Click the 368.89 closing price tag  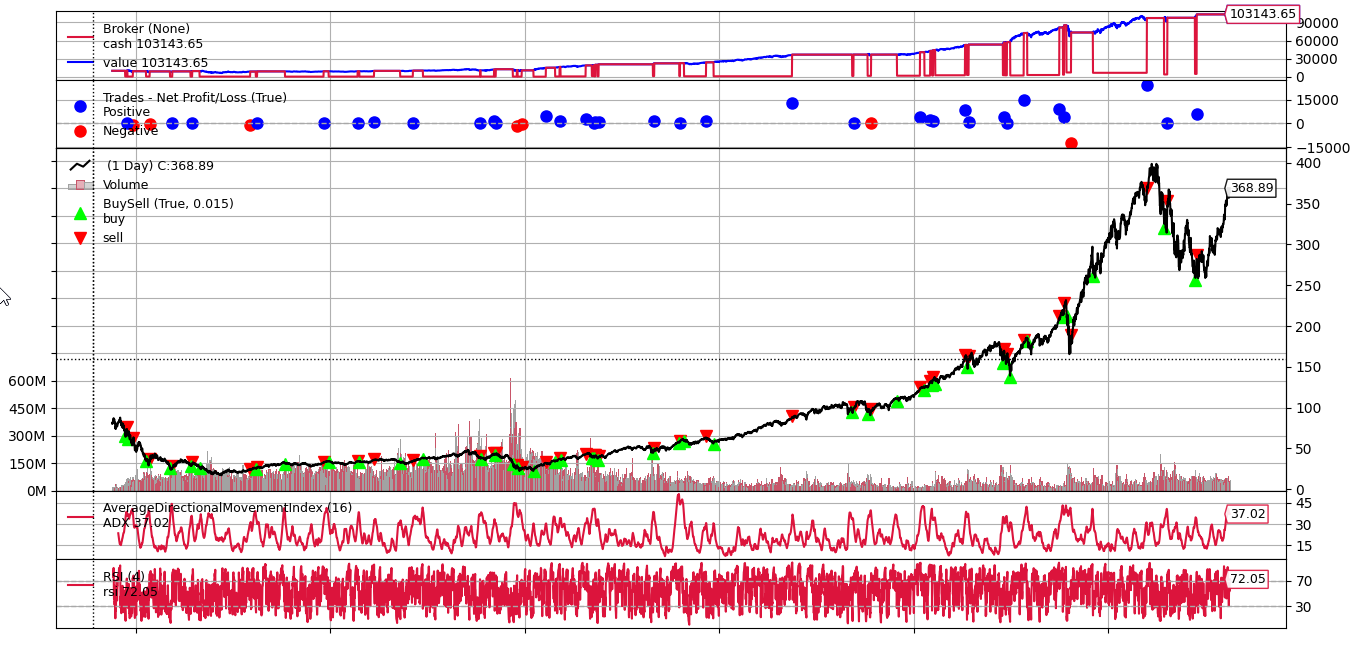pos(1251,188)
